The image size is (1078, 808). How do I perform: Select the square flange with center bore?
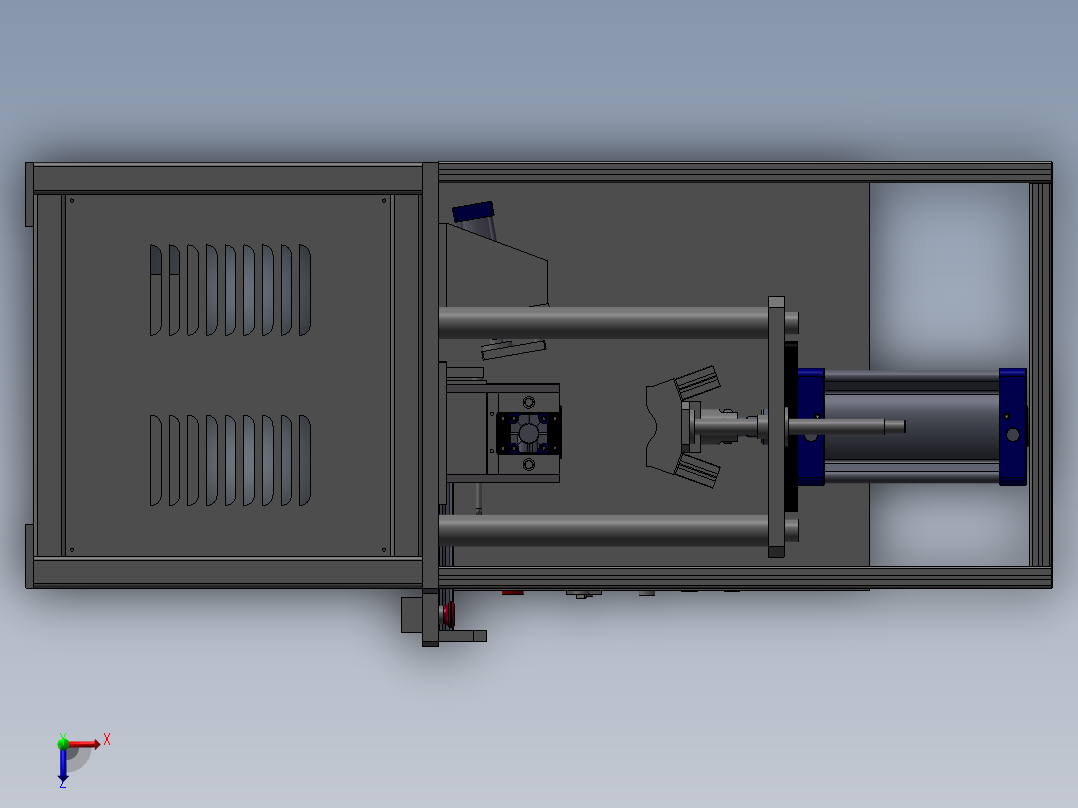pyautogui.click(x=528, y=433)
